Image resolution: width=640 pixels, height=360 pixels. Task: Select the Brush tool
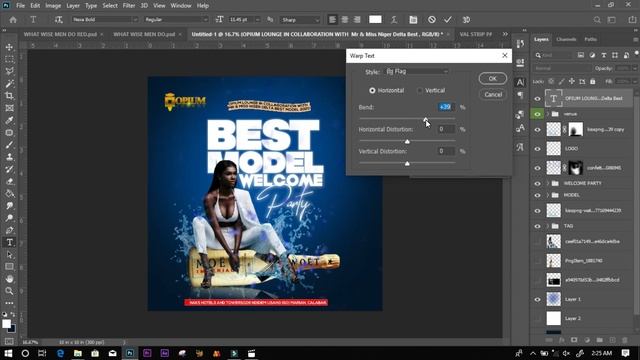pyautogui.click(x=9, y=145)
